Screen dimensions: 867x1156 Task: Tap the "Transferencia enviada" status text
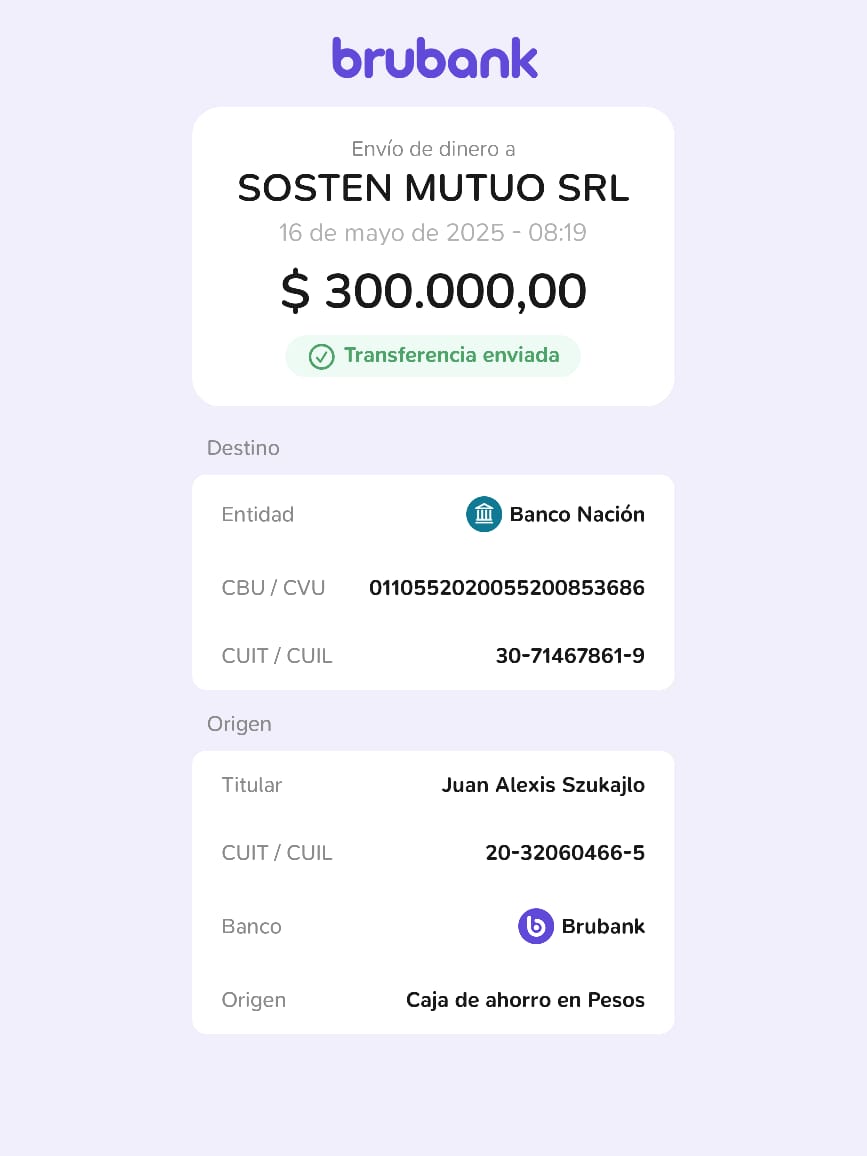click(x=451, y=356)
